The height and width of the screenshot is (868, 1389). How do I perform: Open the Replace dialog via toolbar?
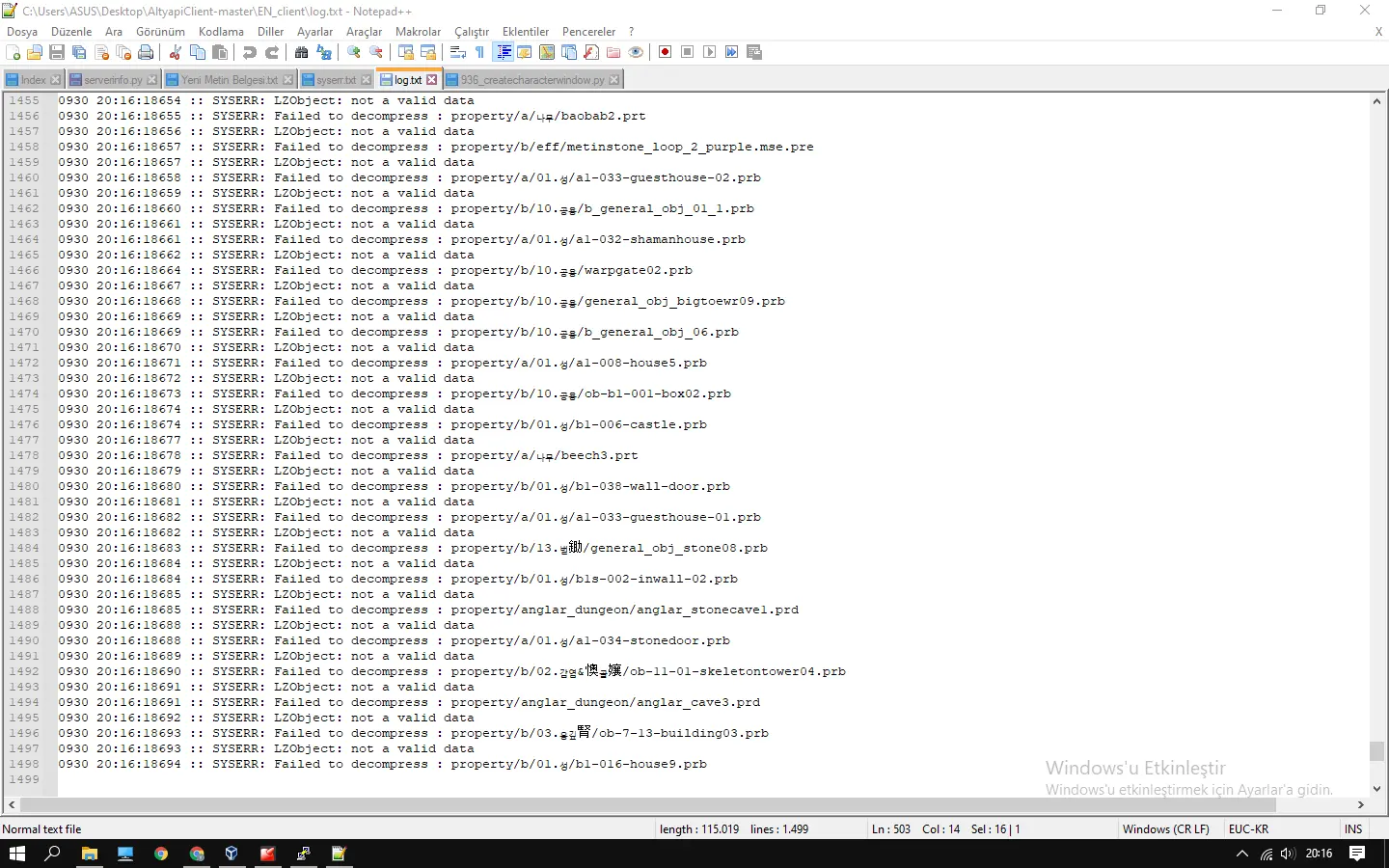click(324, 52)
